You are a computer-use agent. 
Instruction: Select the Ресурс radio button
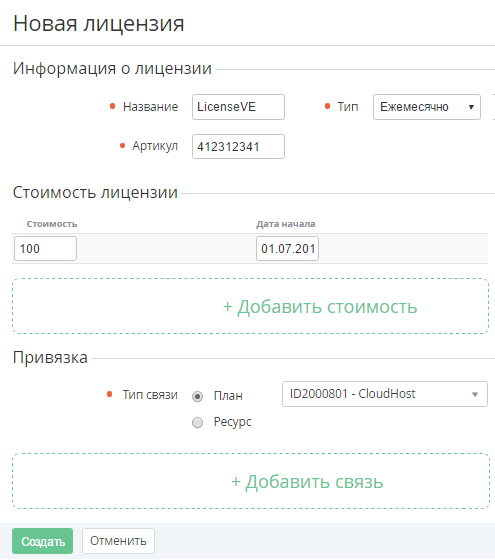198,422
